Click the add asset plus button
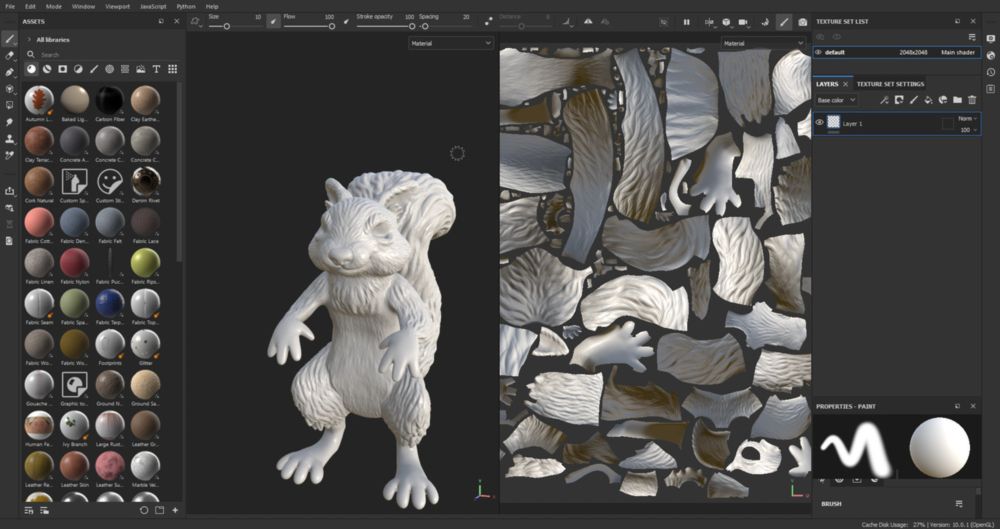Viewport: 1000px width, 529px height. tap(175, 510)
